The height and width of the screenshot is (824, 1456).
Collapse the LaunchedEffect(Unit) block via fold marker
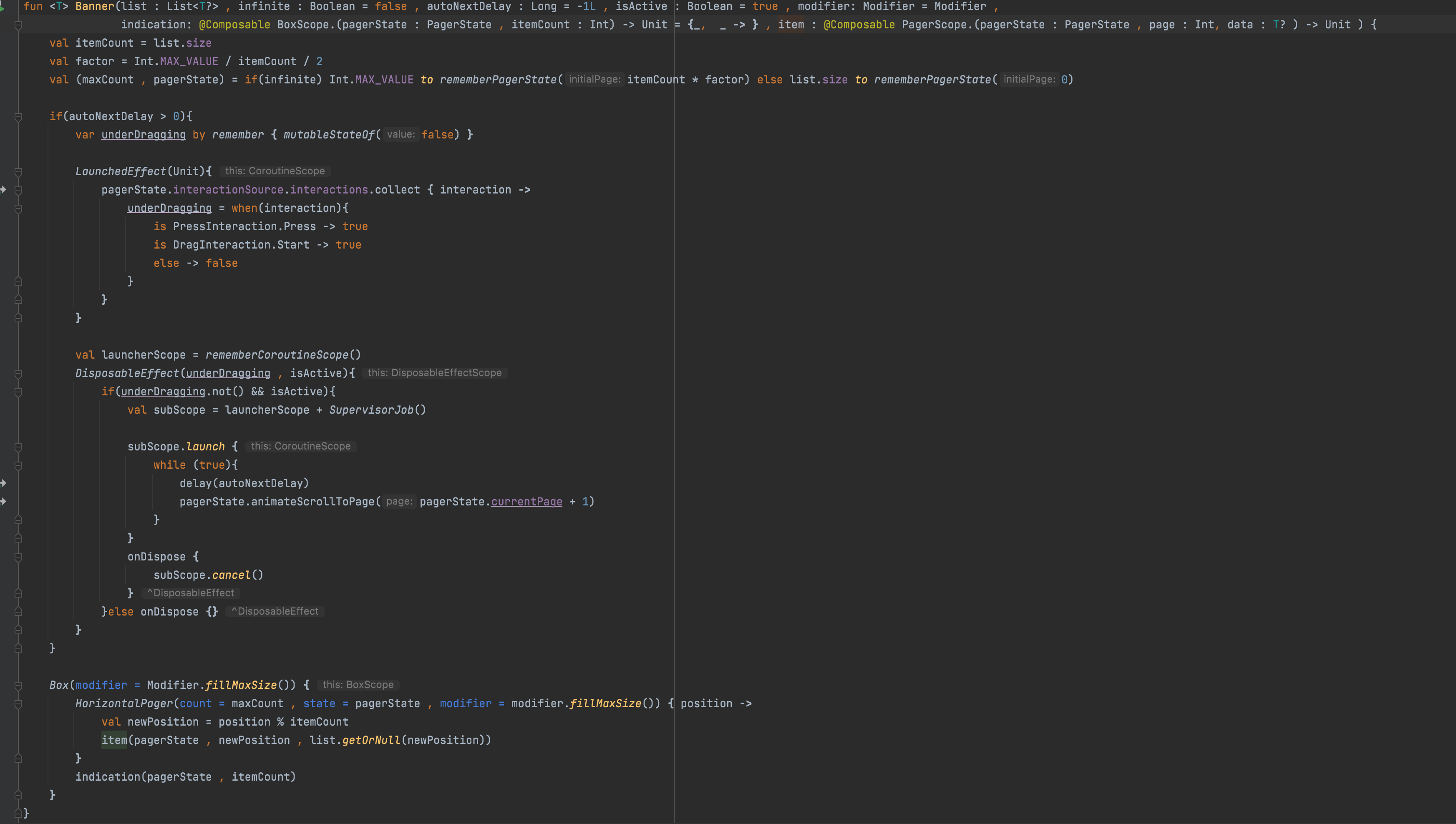(x=18, y=171)
